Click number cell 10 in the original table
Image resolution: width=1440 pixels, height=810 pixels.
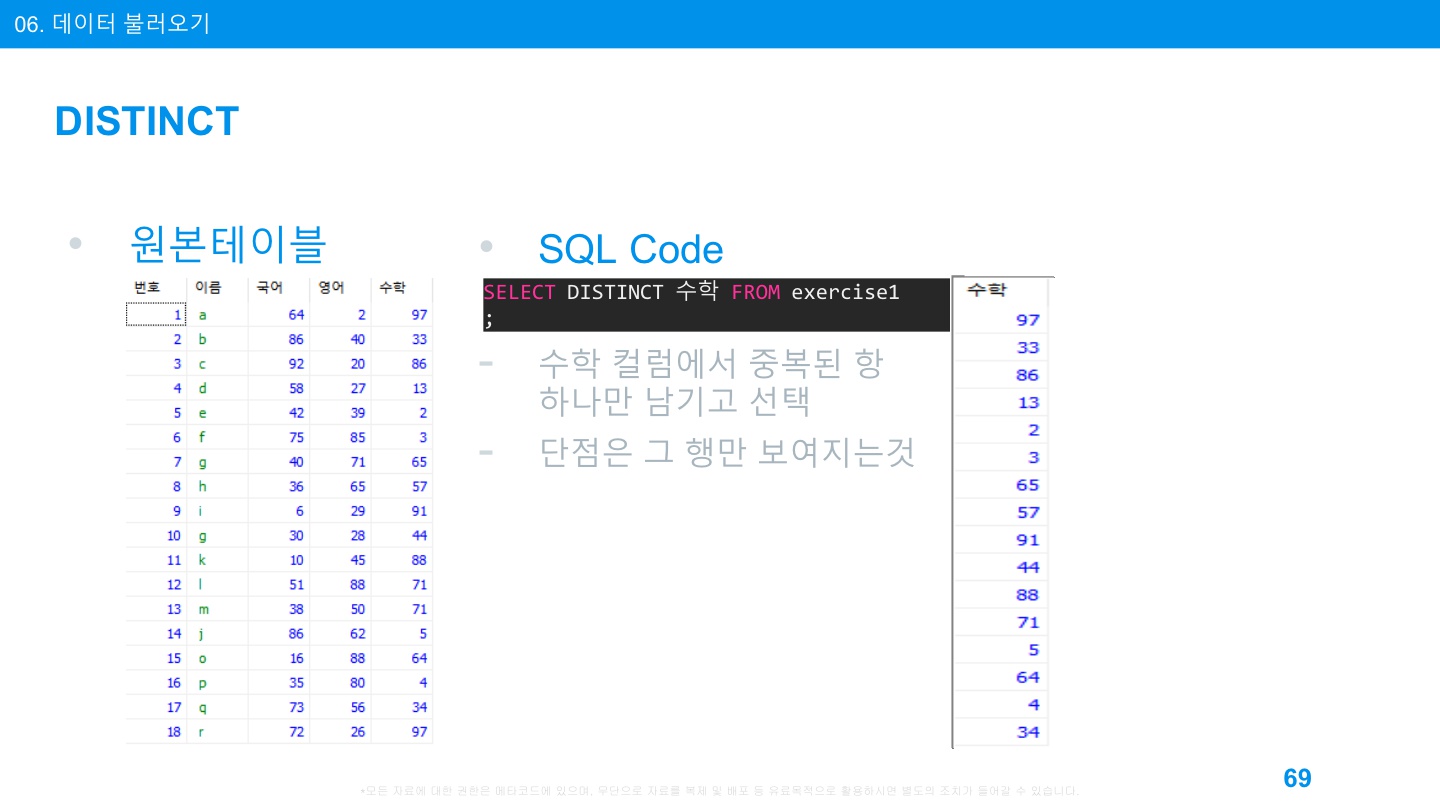coord(174,536)
